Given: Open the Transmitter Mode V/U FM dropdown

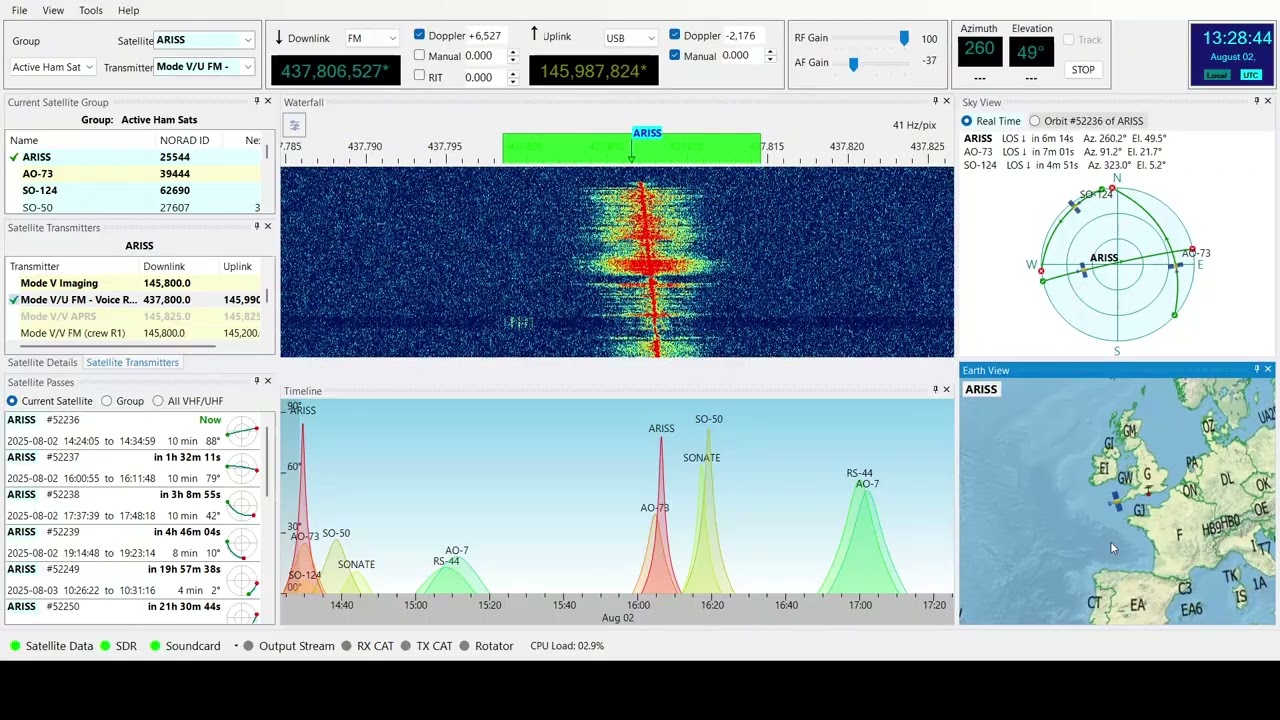Looking at the screenshot, I should 205,67.
